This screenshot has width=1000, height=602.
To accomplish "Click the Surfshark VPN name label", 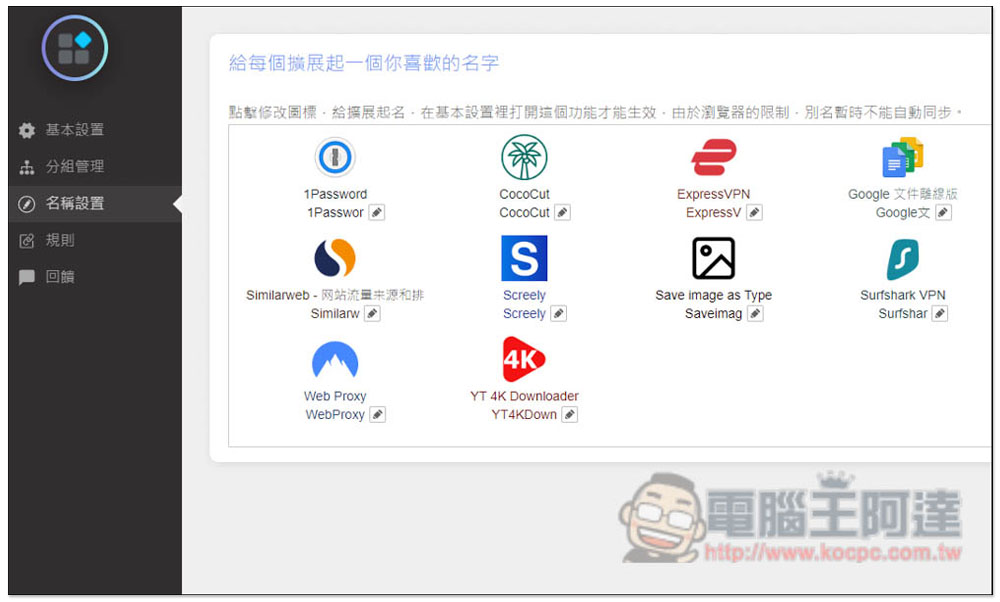I will click(902, 295).
